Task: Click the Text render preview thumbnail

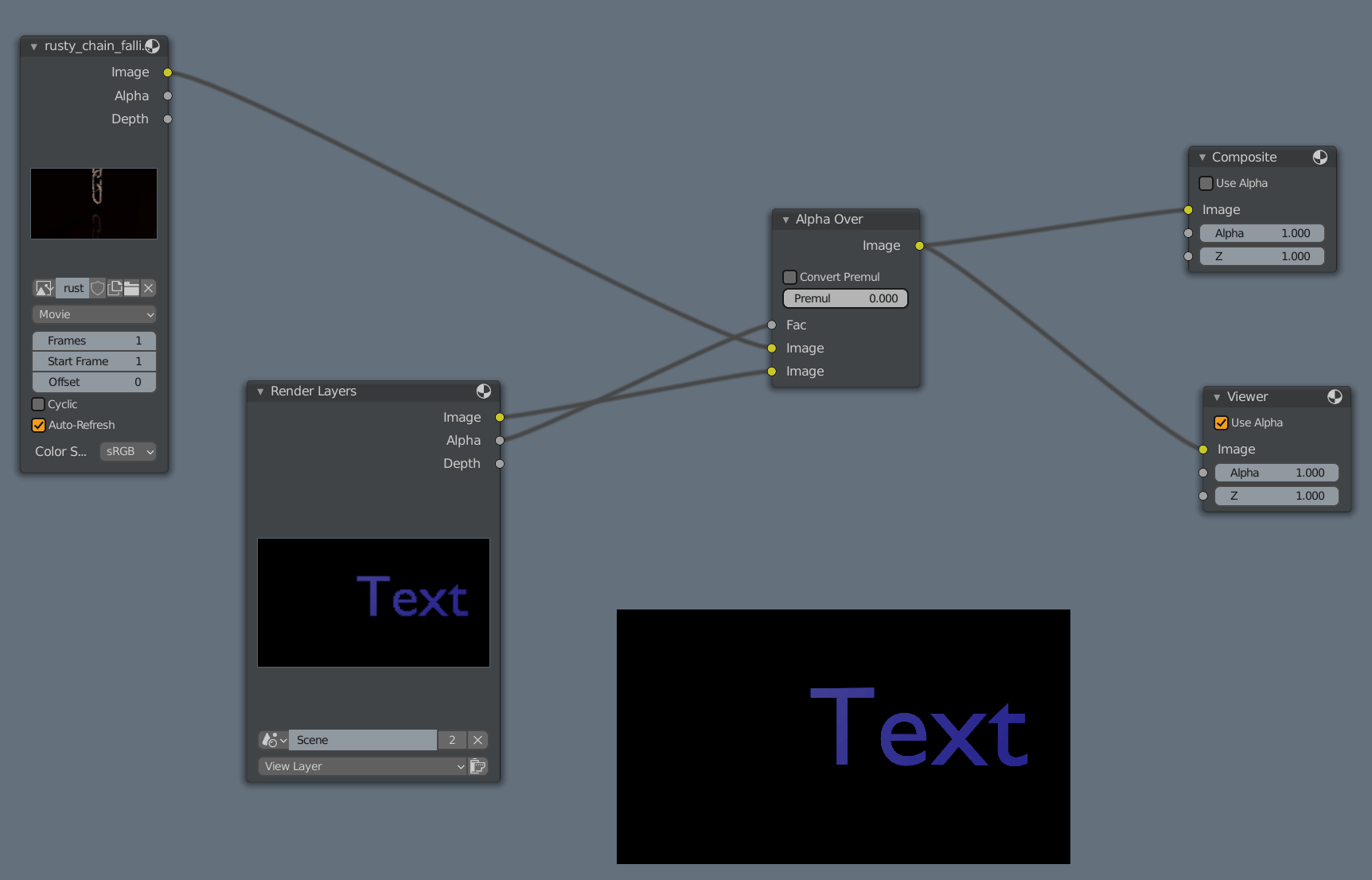Action: [x=373, y=602]
